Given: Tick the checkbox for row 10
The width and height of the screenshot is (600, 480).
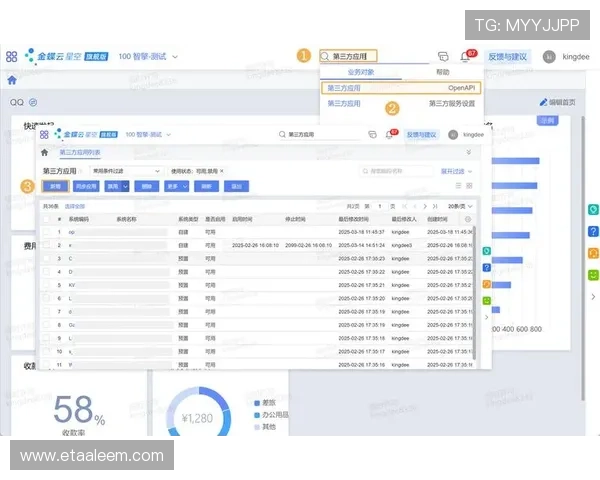Looking at the screenshot, I should (46, 351).
